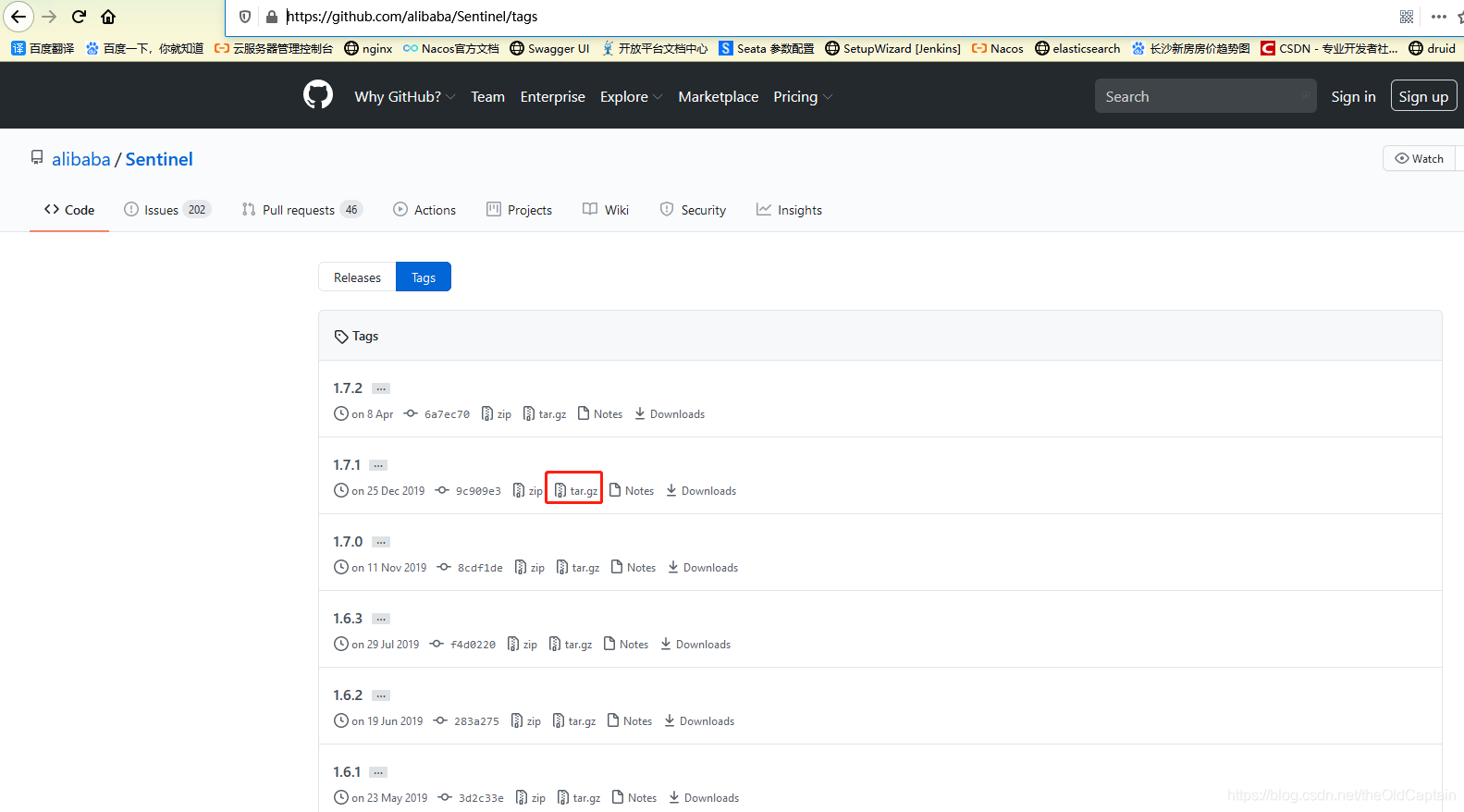Click Sign in
This screenshot has height=812, width=1464.
(x=1353, y=96)
